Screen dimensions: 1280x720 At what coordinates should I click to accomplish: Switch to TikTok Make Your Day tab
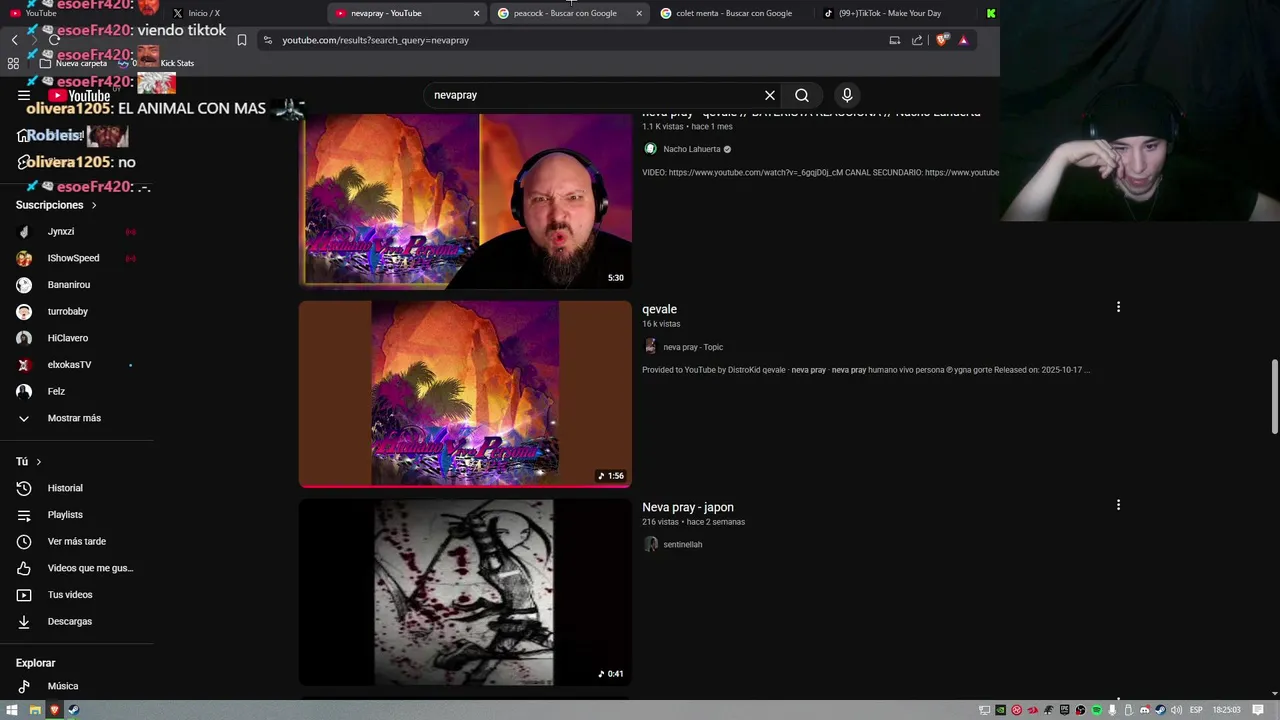[x=890, y=13]
